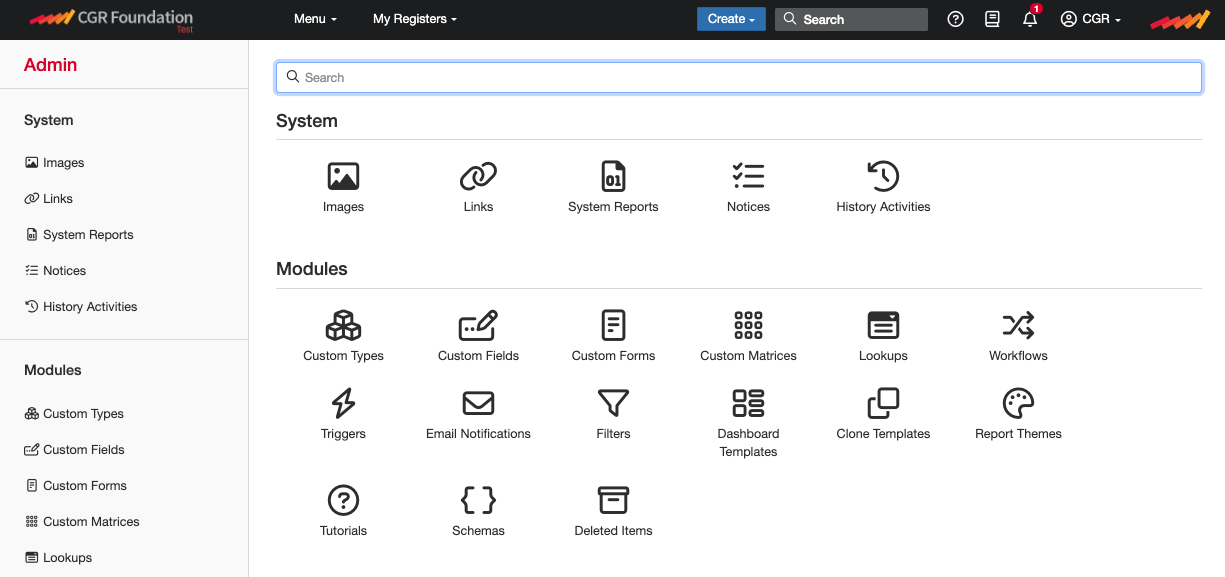The width and height of the screenshot is (1225, 577).
Task: Open System Reports tile in main panel
Action: [613, 188]
